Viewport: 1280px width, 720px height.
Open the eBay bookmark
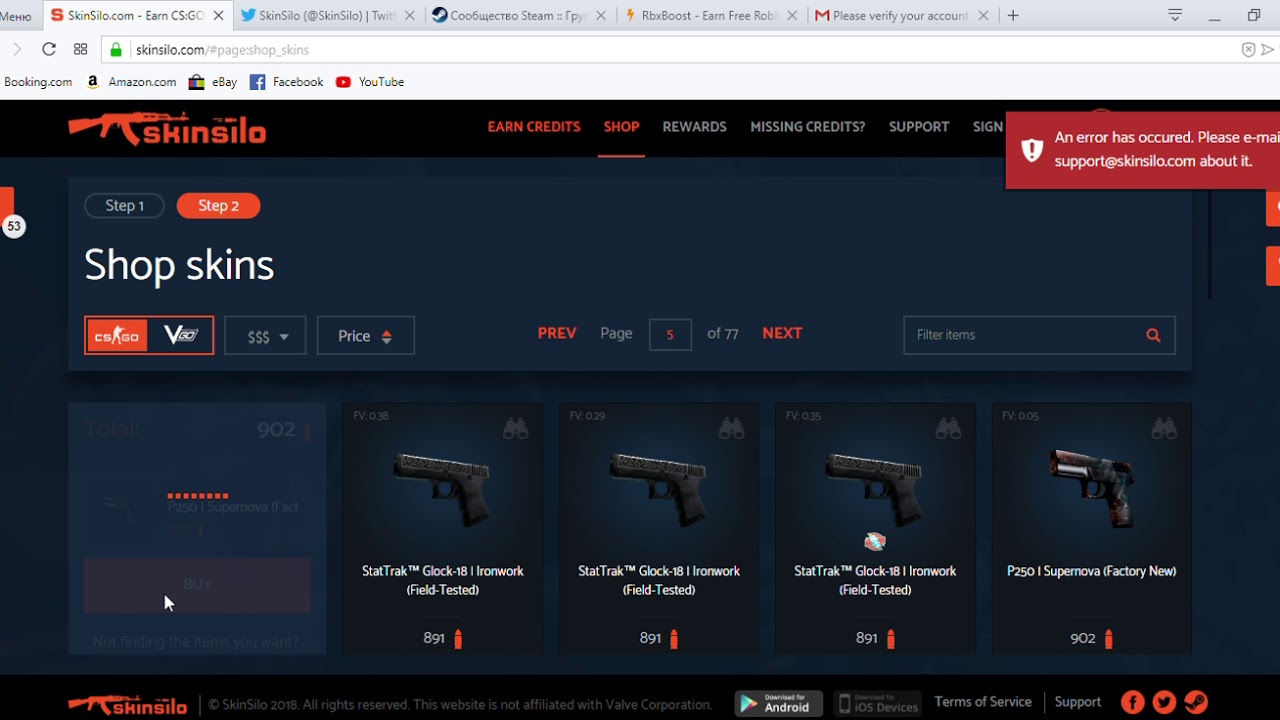(213, 82)
